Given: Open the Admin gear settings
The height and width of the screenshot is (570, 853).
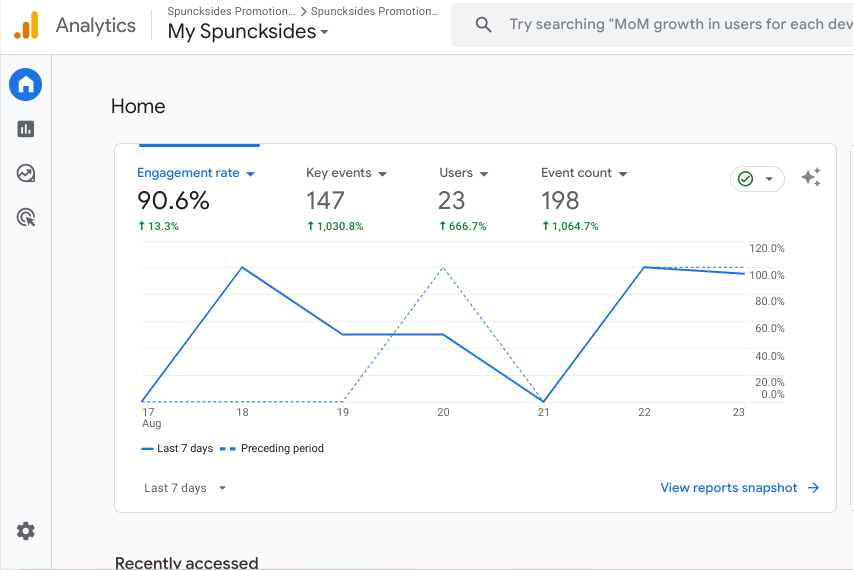Looking at the screenshot, I should 26,531.
